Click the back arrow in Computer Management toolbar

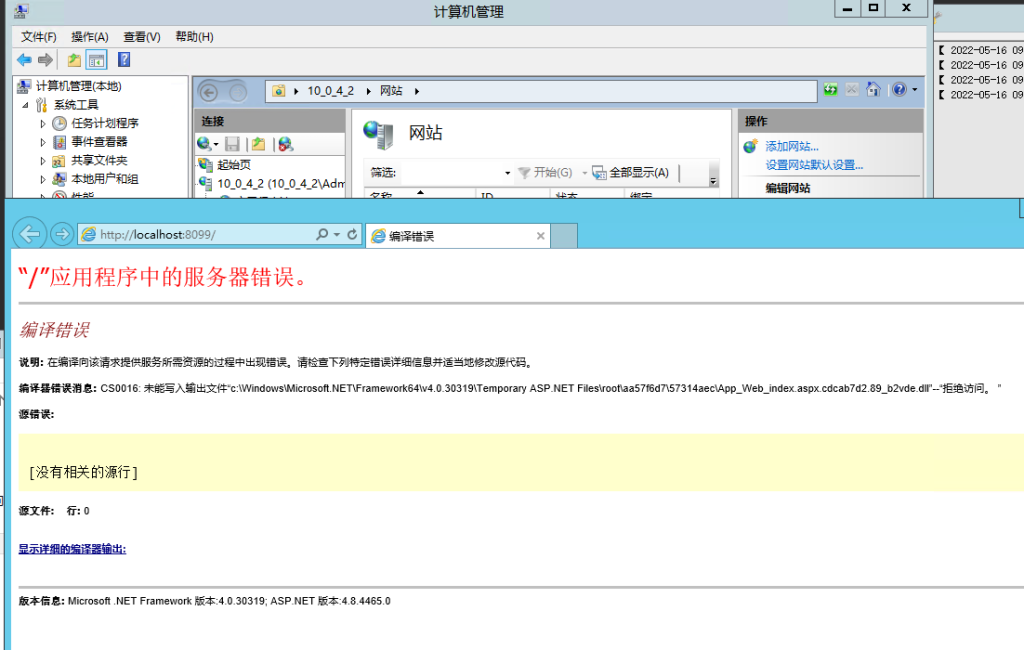24,58
